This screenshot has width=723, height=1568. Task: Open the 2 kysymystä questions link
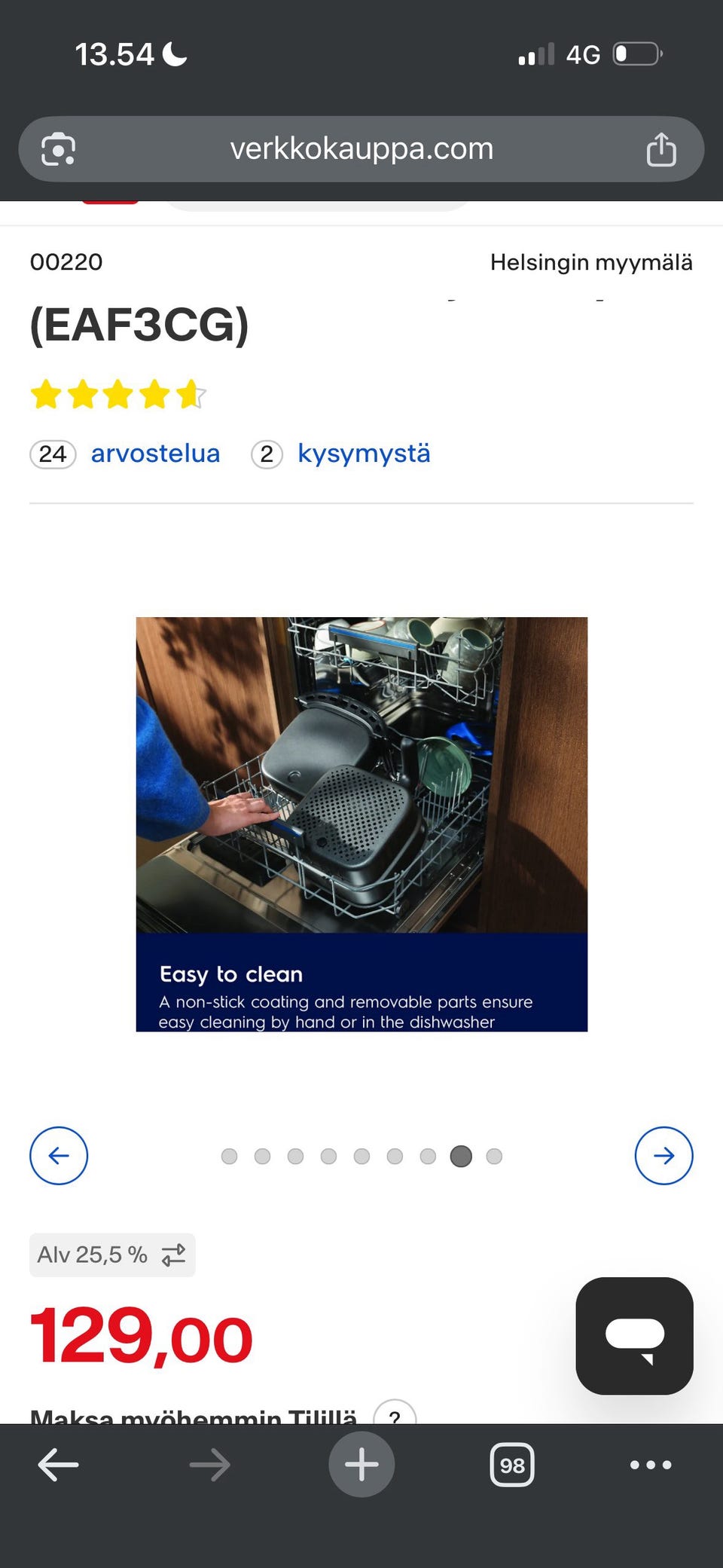click(340, 454)
